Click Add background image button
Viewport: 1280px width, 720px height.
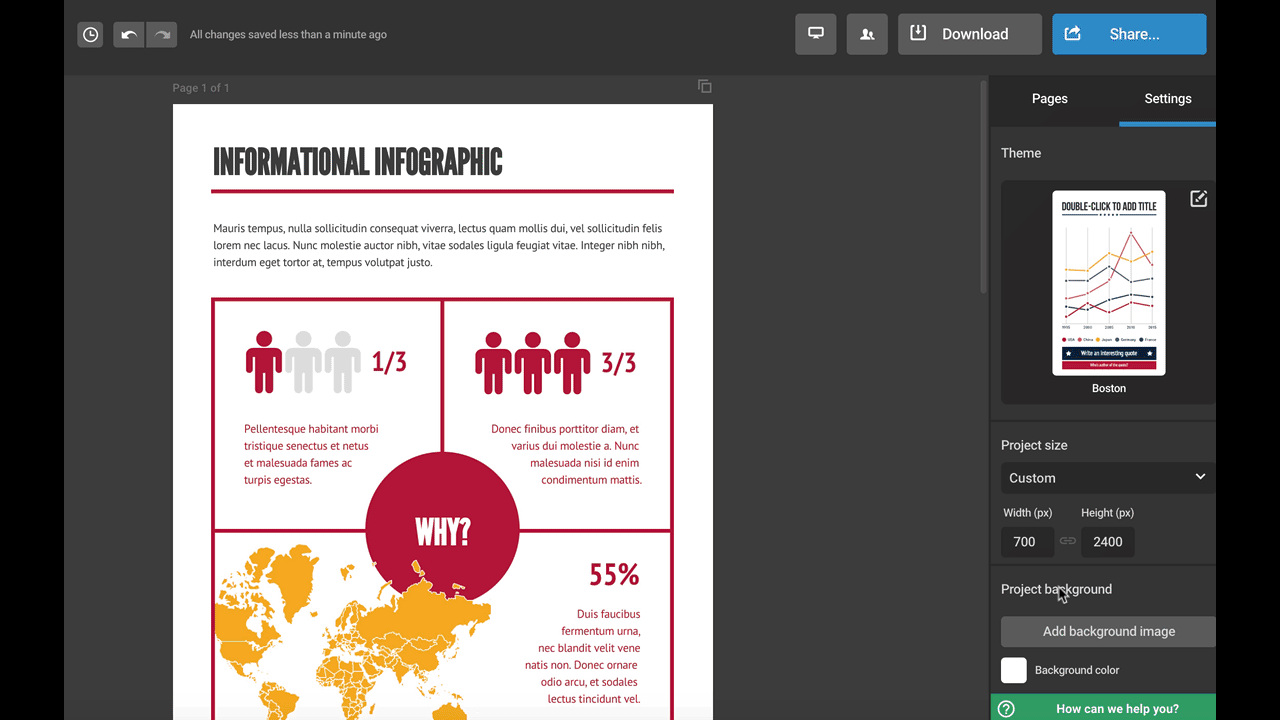click(x=1108, y=631)
